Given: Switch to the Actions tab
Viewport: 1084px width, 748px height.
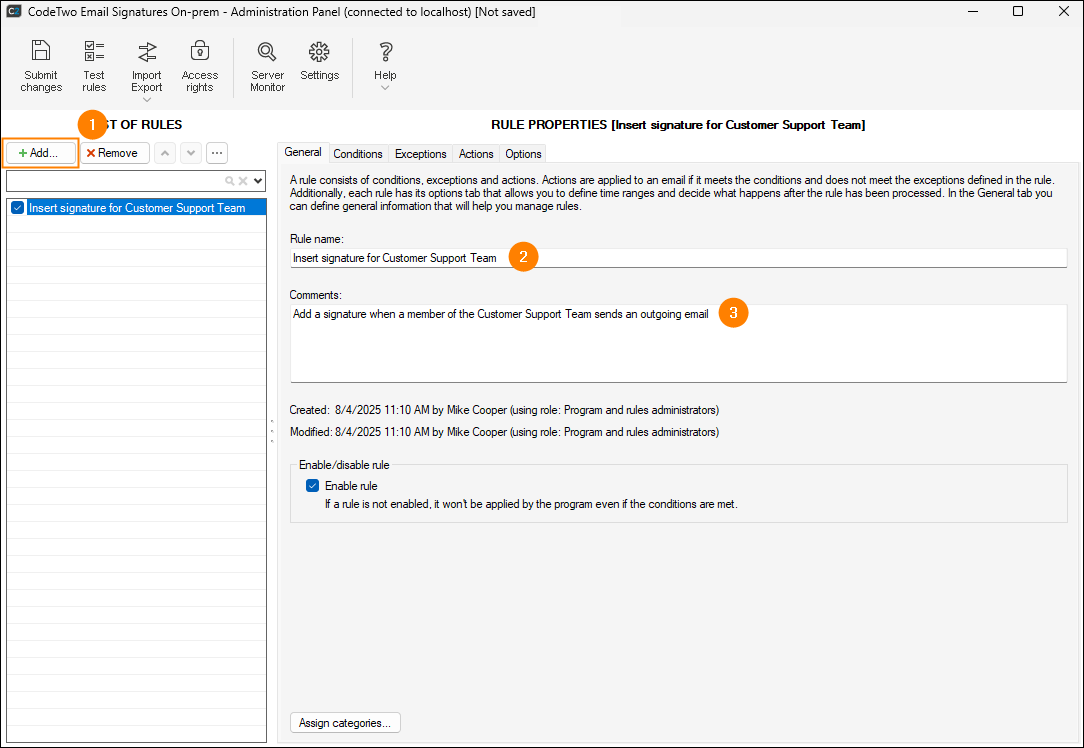Looking at the screenshot, I should click(476, 154).
